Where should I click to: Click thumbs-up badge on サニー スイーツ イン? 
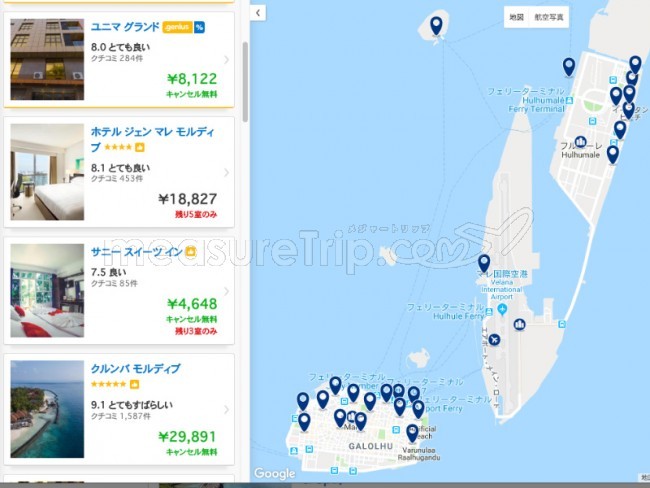190,251
